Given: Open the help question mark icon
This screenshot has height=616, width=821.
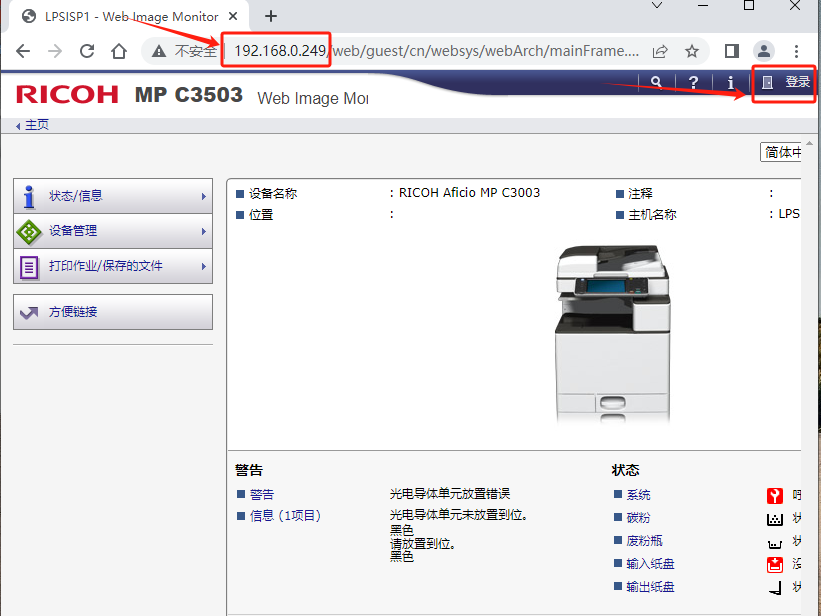Looking at the screenshot, I should click(693, 82).
